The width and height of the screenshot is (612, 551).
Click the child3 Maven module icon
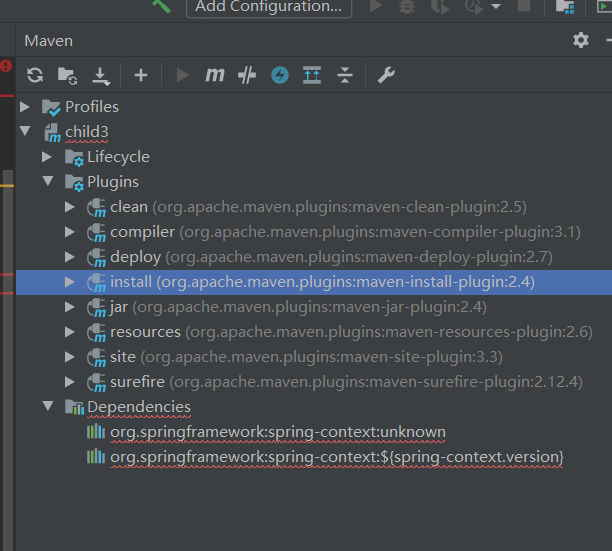[52, 133]
